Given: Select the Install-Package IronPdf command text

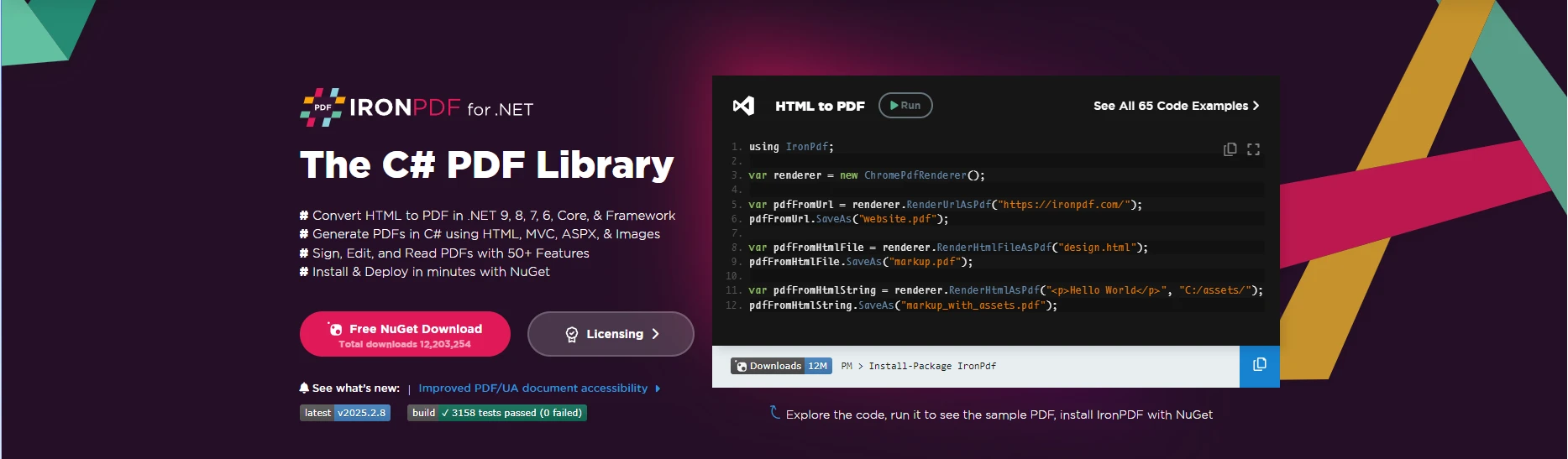Looking at the screenshot, I should click(931, 367).
